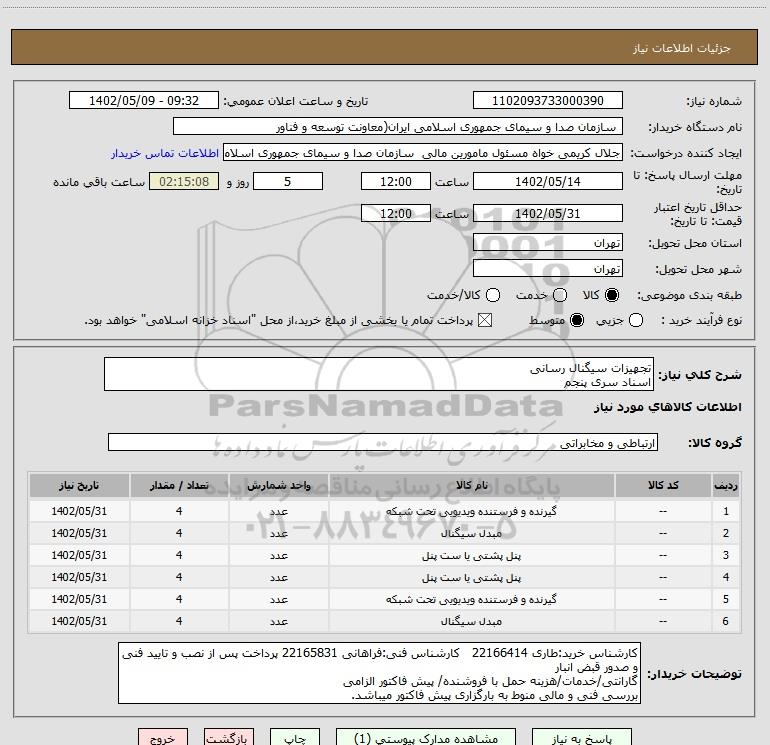Click the delivery city field تهران
The height and width of the screenshot is (745, 770).
coord(548,268)
